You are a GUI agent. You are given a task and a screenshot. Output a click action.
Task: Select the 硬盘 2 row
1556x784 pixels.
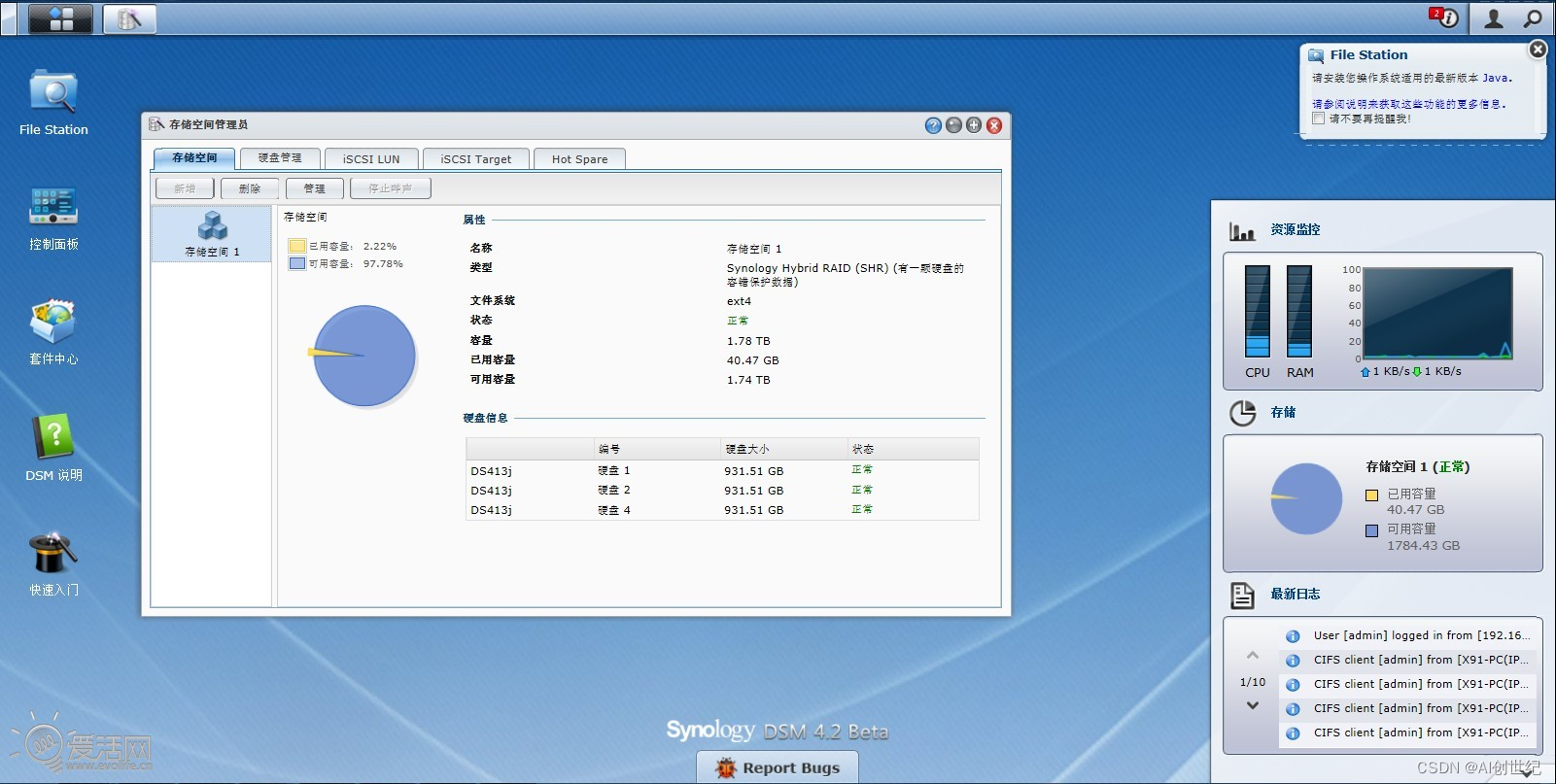pos(722,490)
